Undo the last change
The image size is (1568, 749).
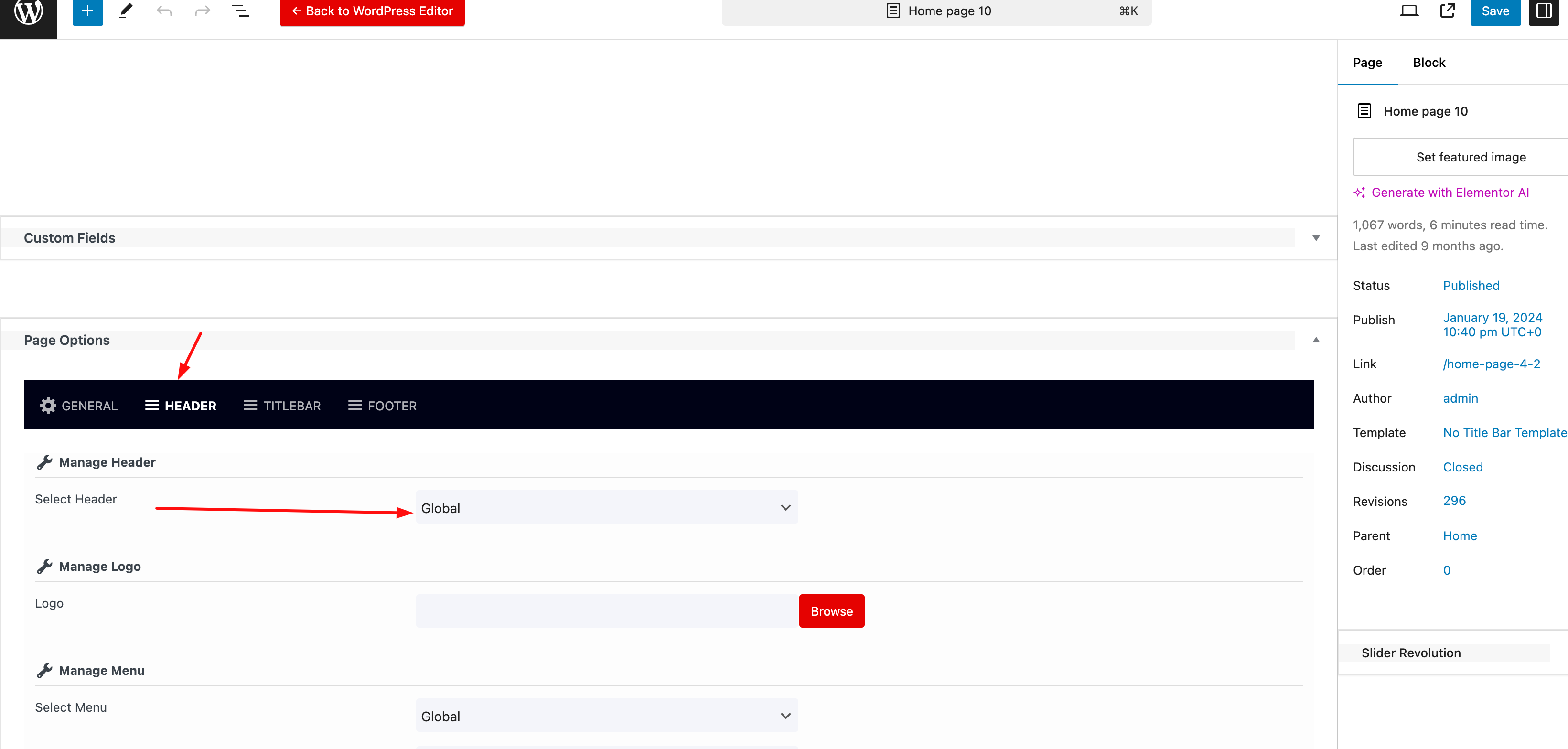[x=164, y=11]
